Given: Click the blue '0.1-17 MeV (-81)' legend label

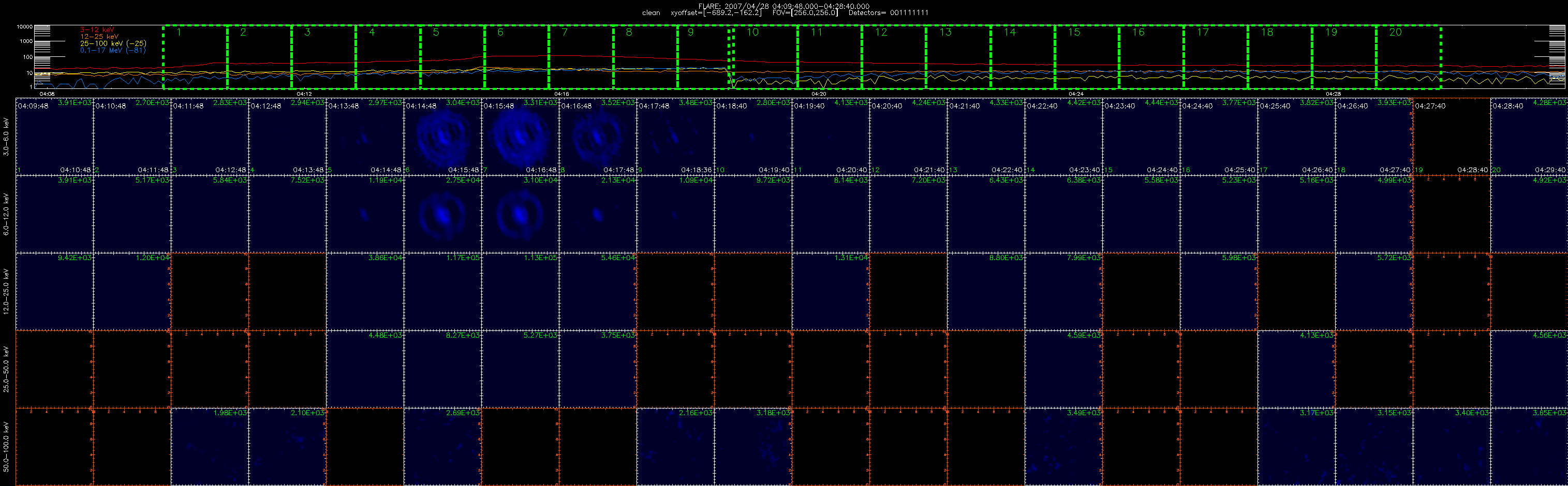Looking at the screenshot, I should tap(113, 51).
